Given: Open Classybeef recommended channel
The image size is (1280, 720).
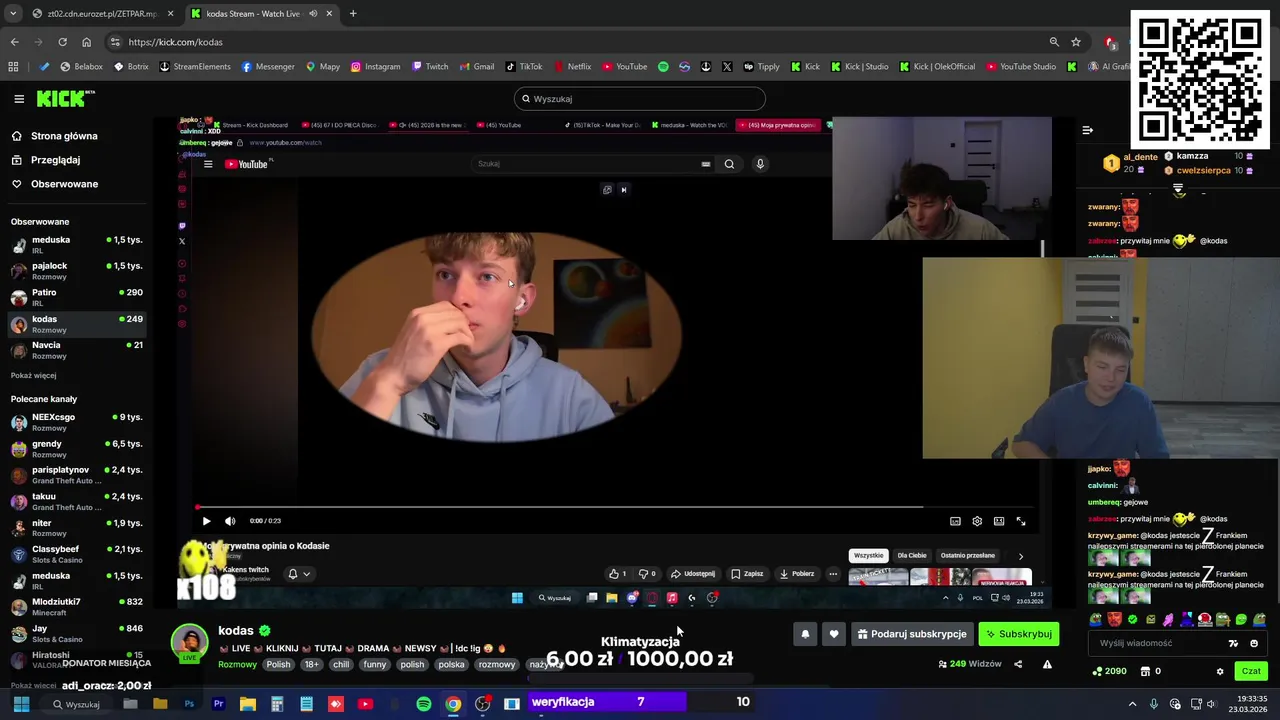Looking at the screenshot, I should [x=76, y=554].
